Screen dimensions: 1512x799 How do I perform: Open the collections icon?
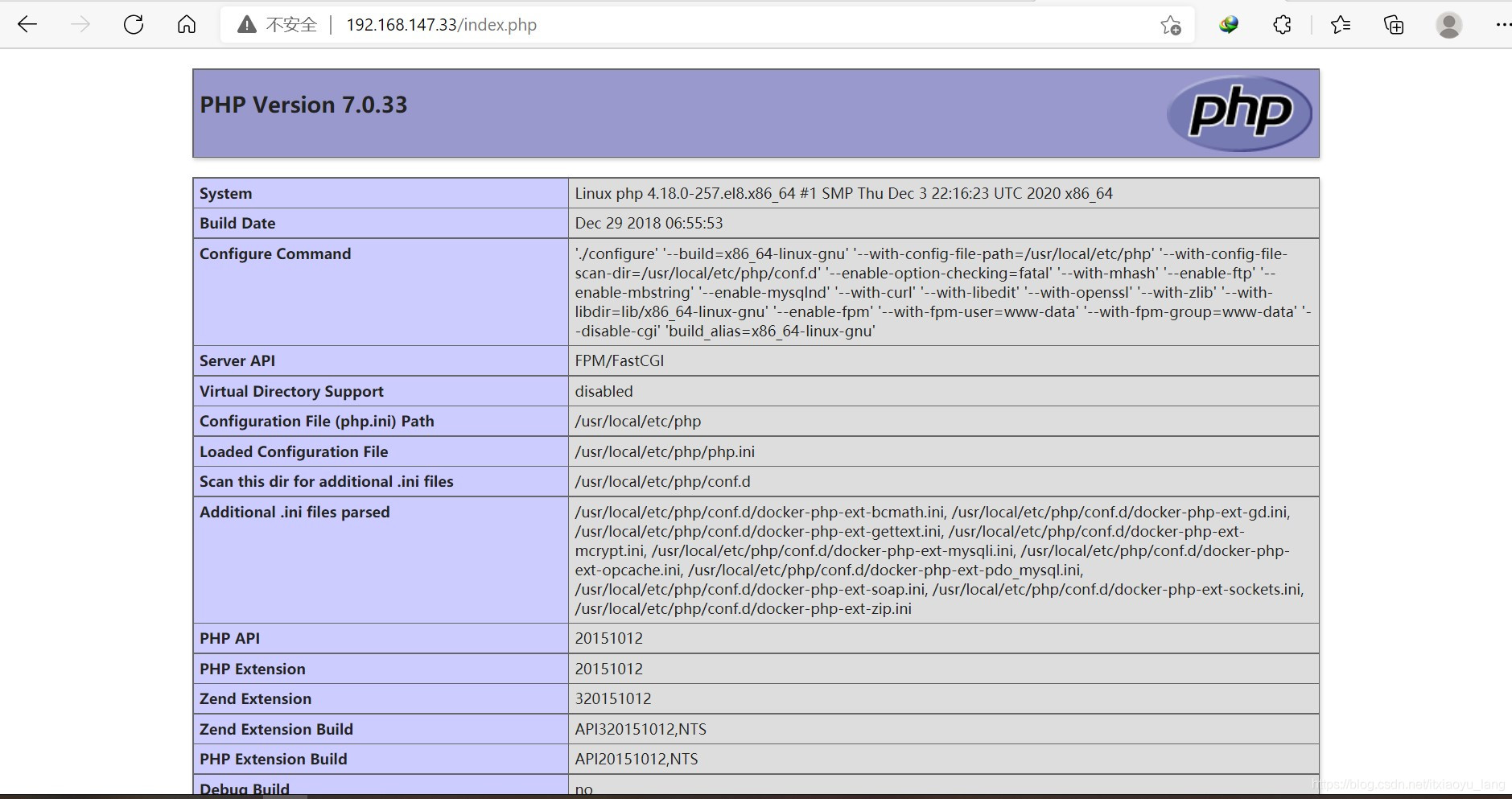click(x=1394, y=25)
